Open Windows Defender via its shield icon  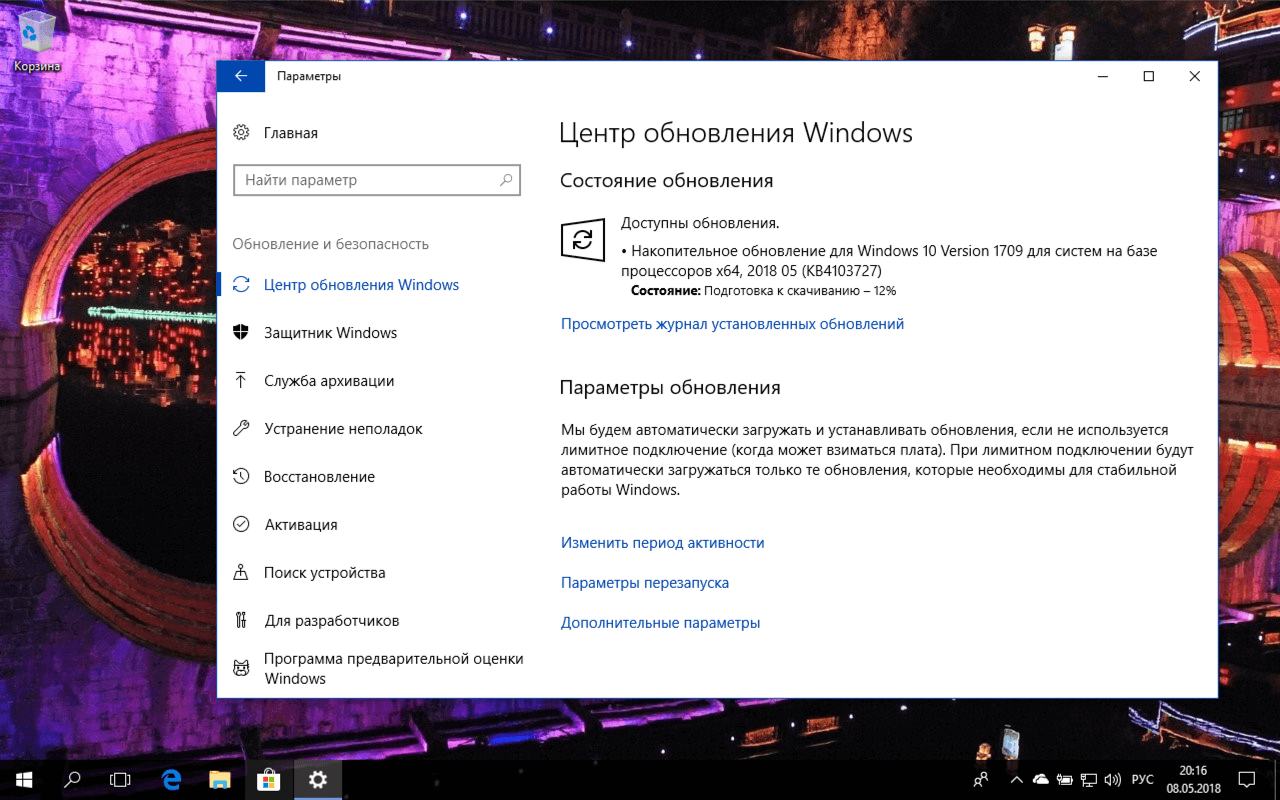pyautogui.click(x=241, y=331)
